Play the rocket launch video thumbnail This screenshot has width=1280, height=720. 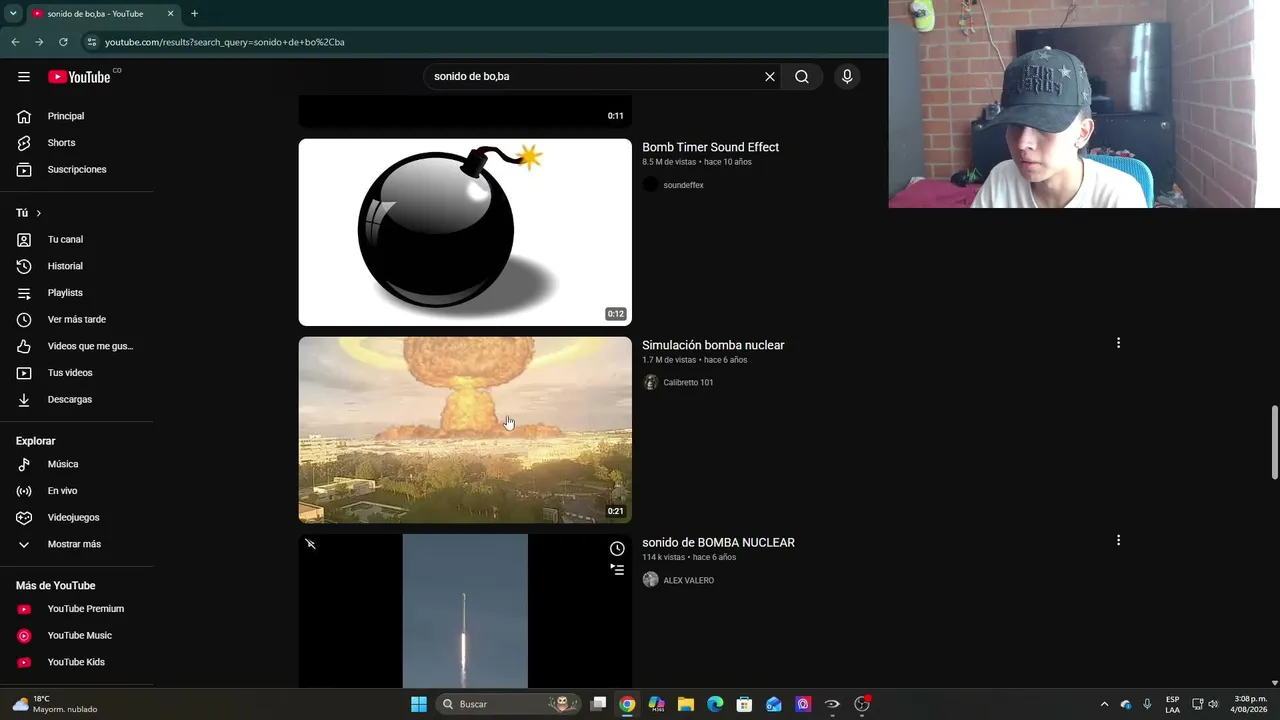point(465,611)
